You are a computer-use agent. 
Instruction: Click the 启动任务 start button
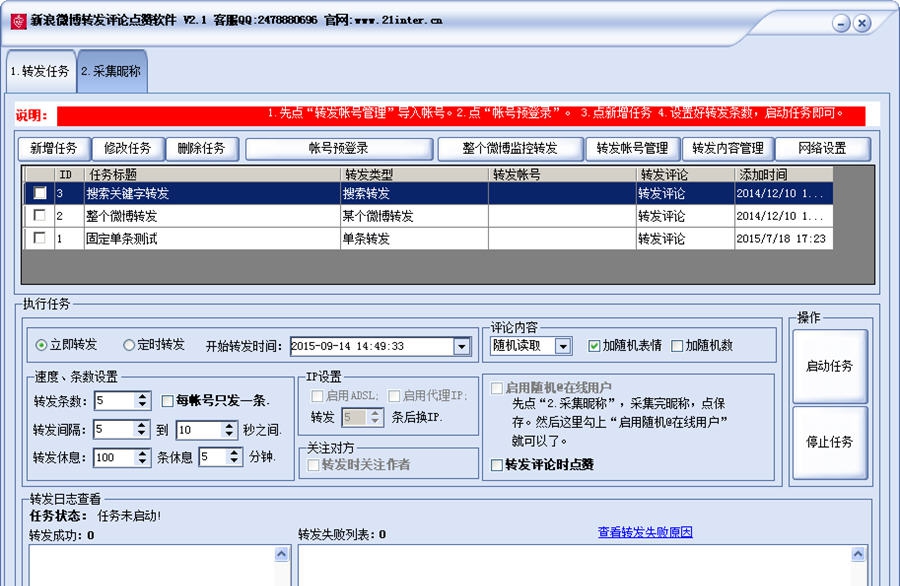831,366
